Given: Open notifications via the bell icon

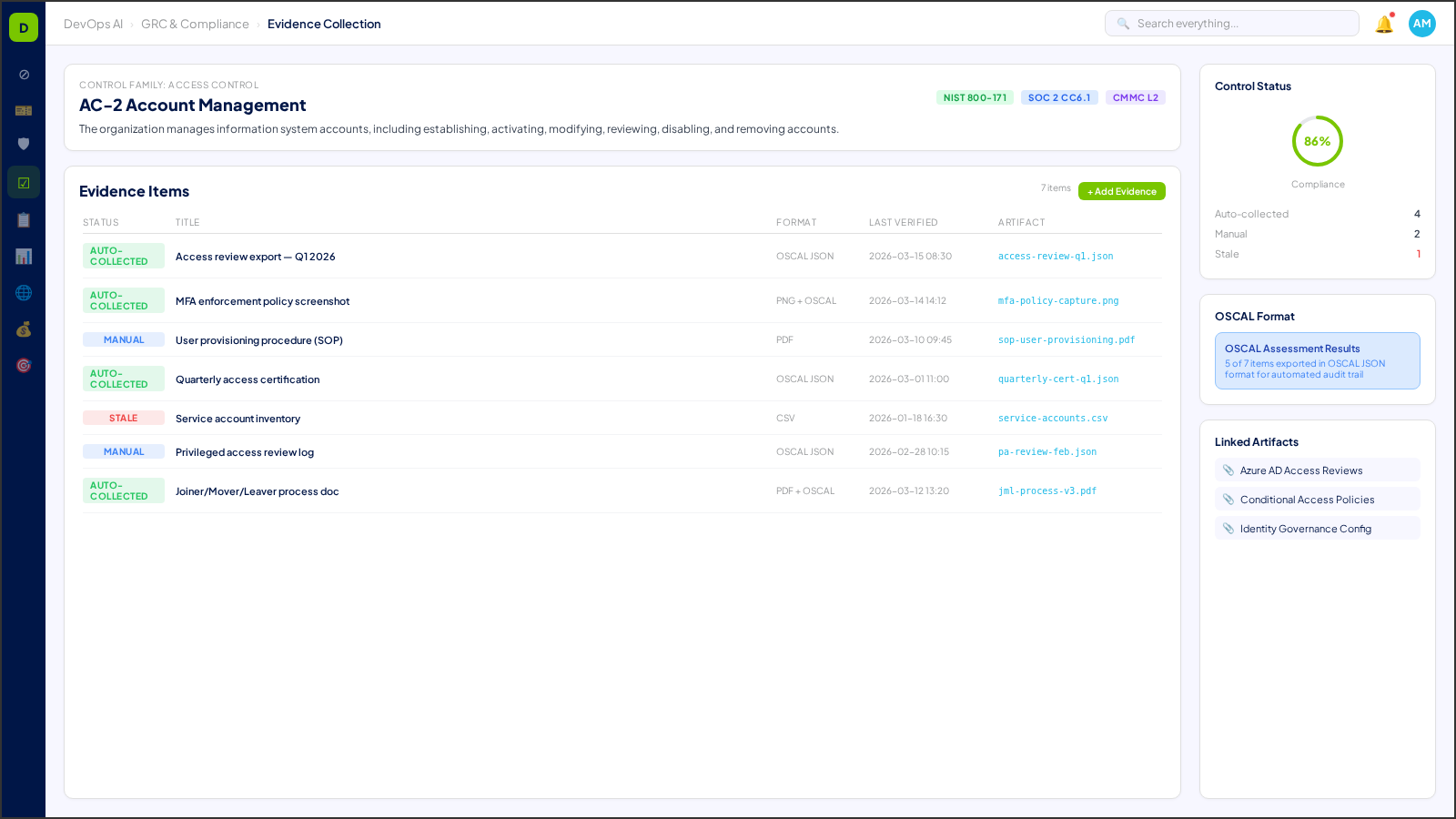Looking at the screenshot, I should (x=1384, y=25).
